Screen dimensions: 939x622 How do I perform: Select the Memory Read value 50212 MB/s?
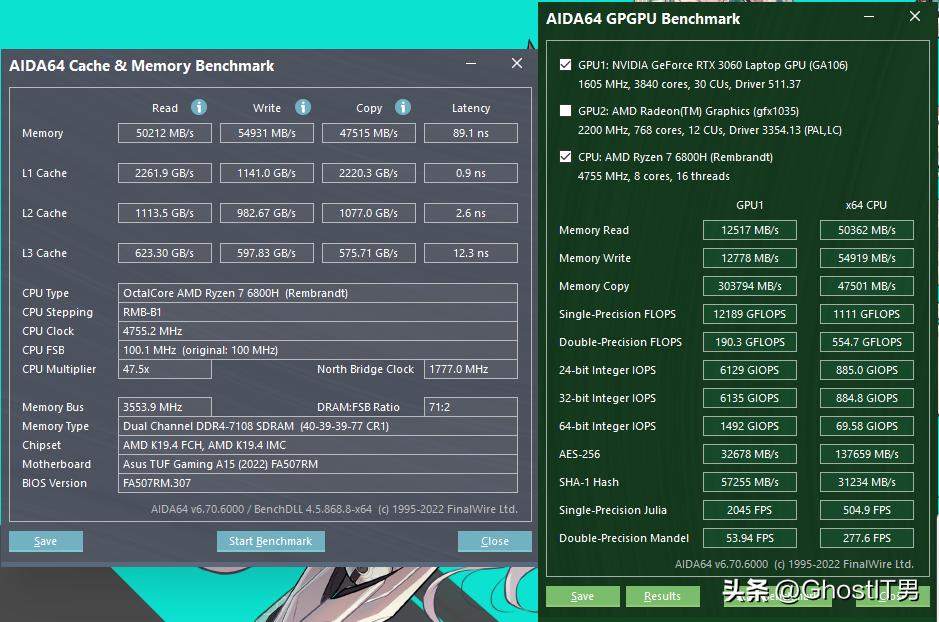(165, 133)
